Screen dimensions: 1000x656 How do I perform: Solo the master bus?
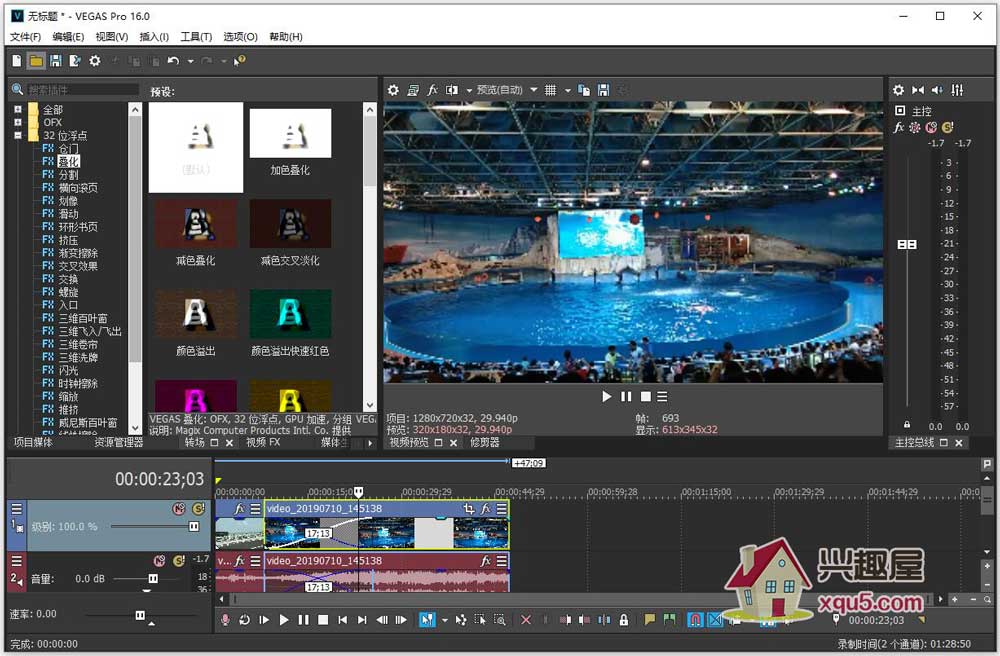948,128
